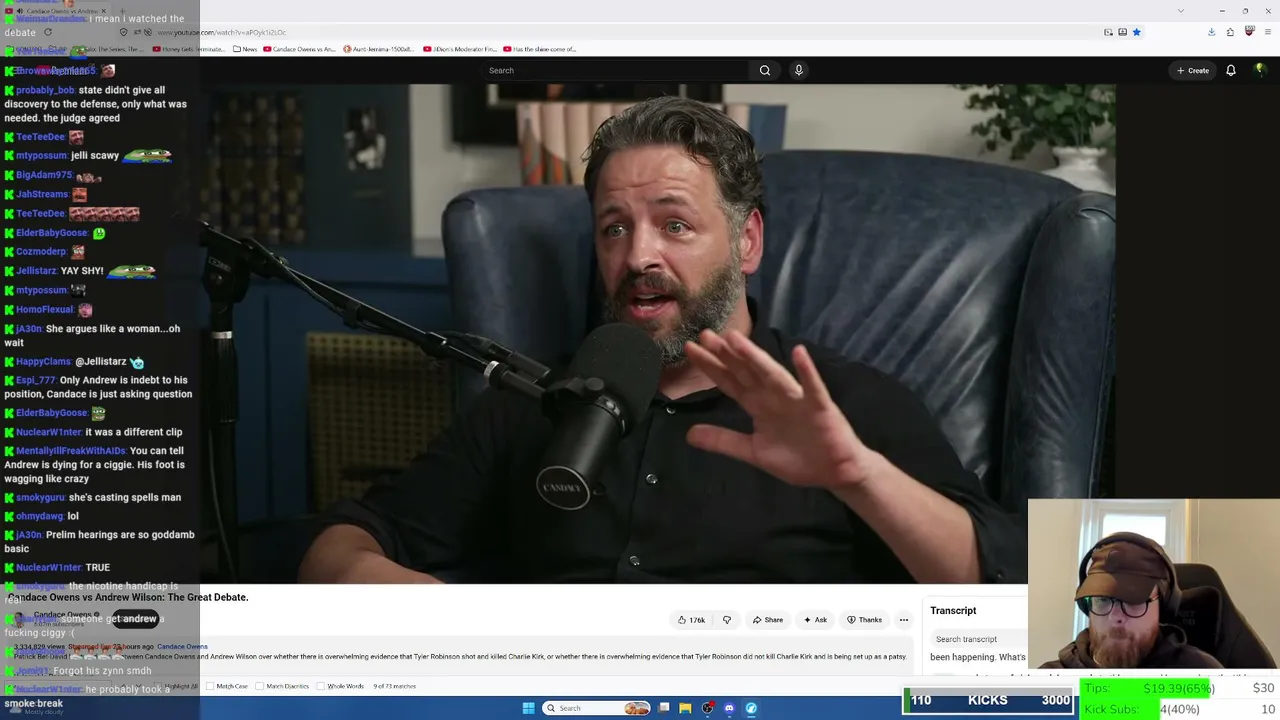1280x720 pixels.
Task: Expand the list all tabs chevron
Action: pos(1180,11)
